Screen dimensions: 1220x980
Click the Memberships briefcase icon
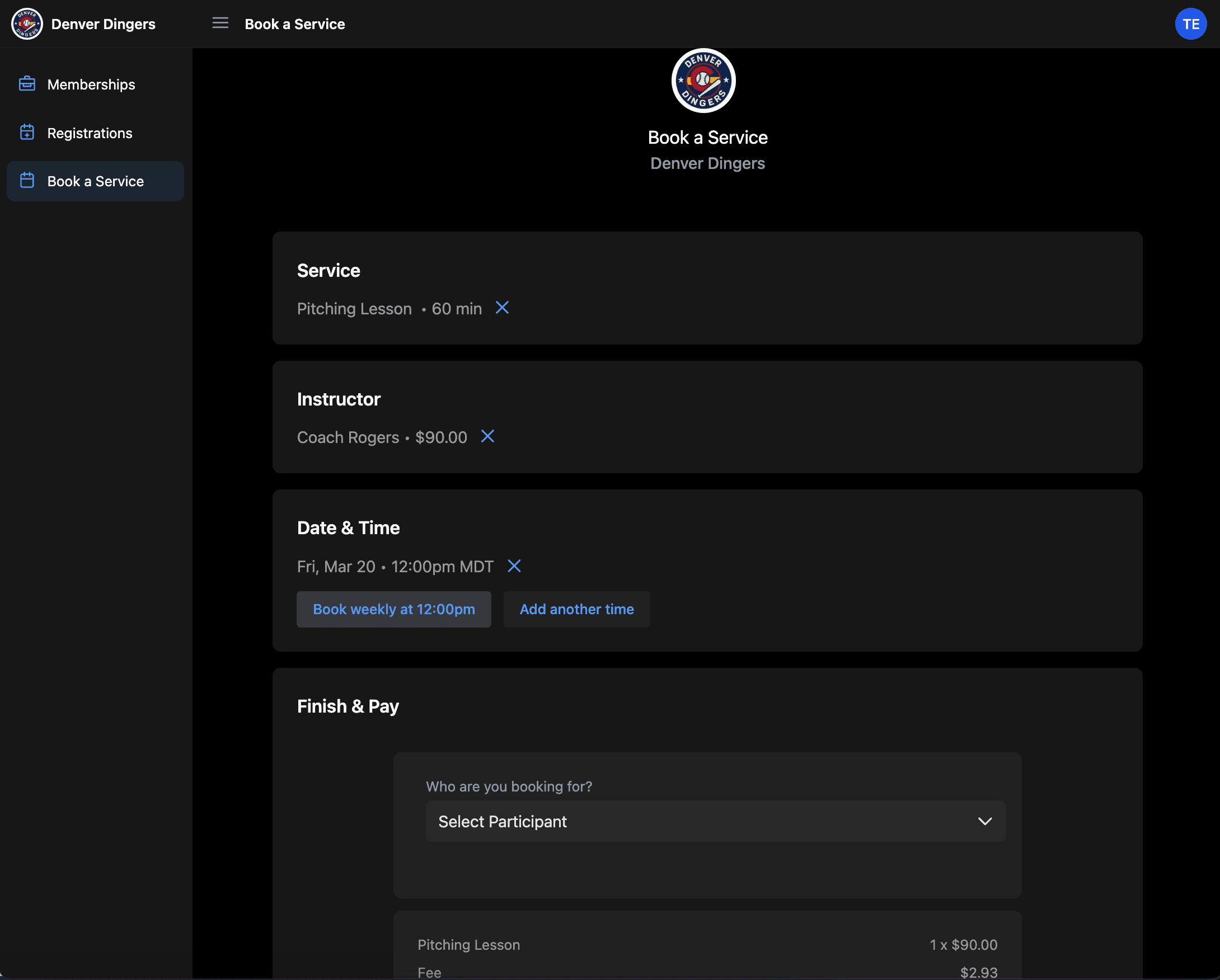[27, 84]
